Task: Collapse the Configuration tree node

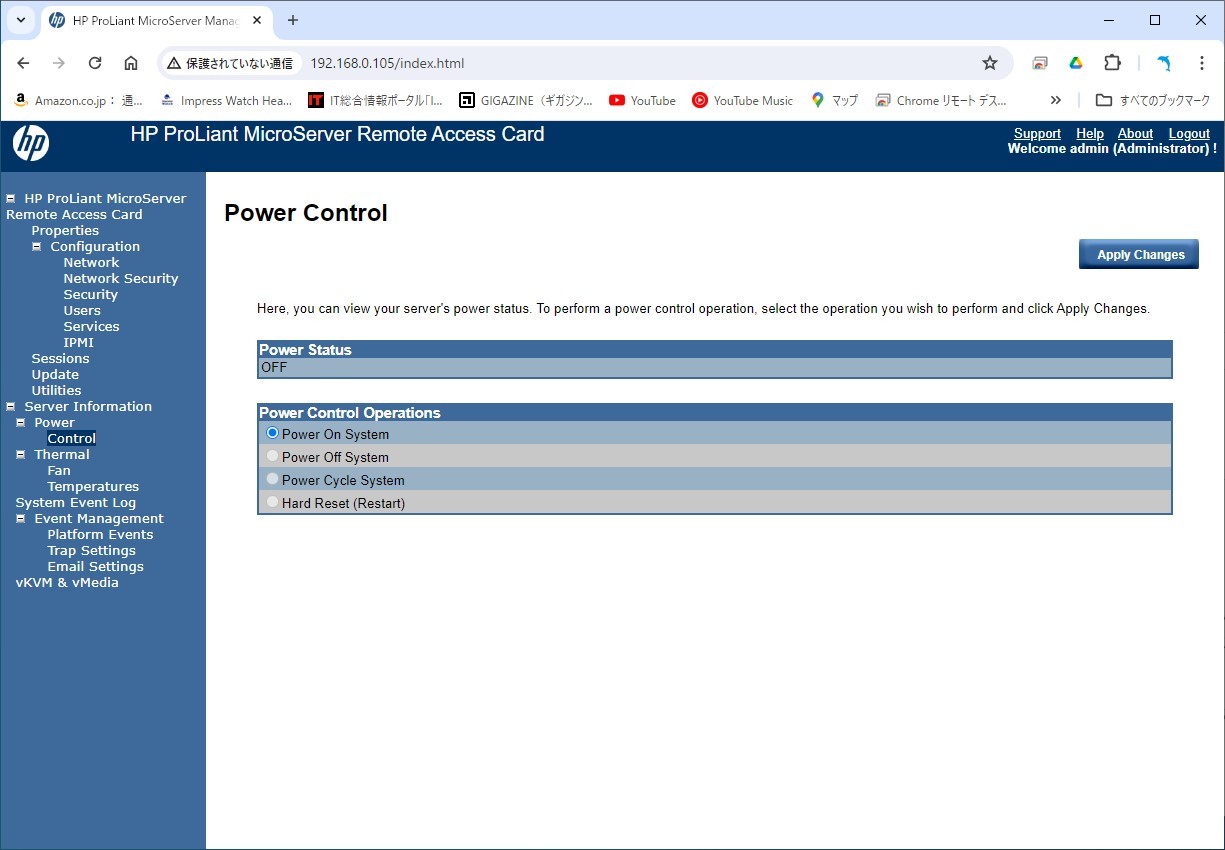Action: point(37,246)
